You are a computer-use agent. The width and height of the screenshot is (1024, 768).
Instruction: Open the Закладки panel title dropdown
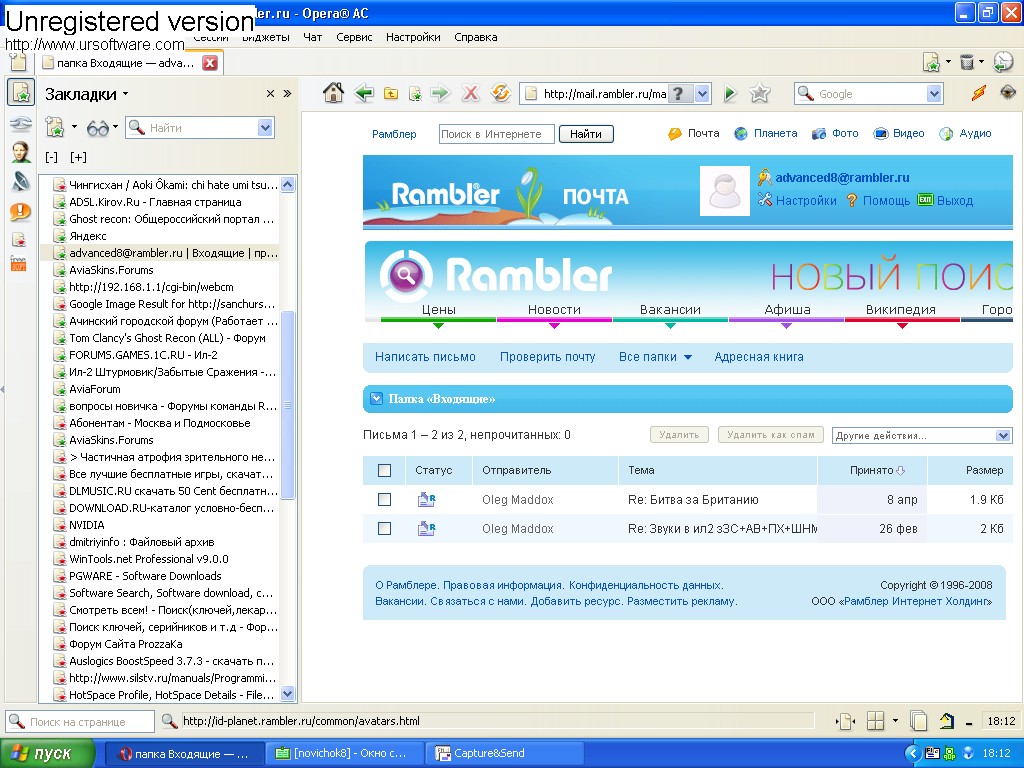point(87,94)
